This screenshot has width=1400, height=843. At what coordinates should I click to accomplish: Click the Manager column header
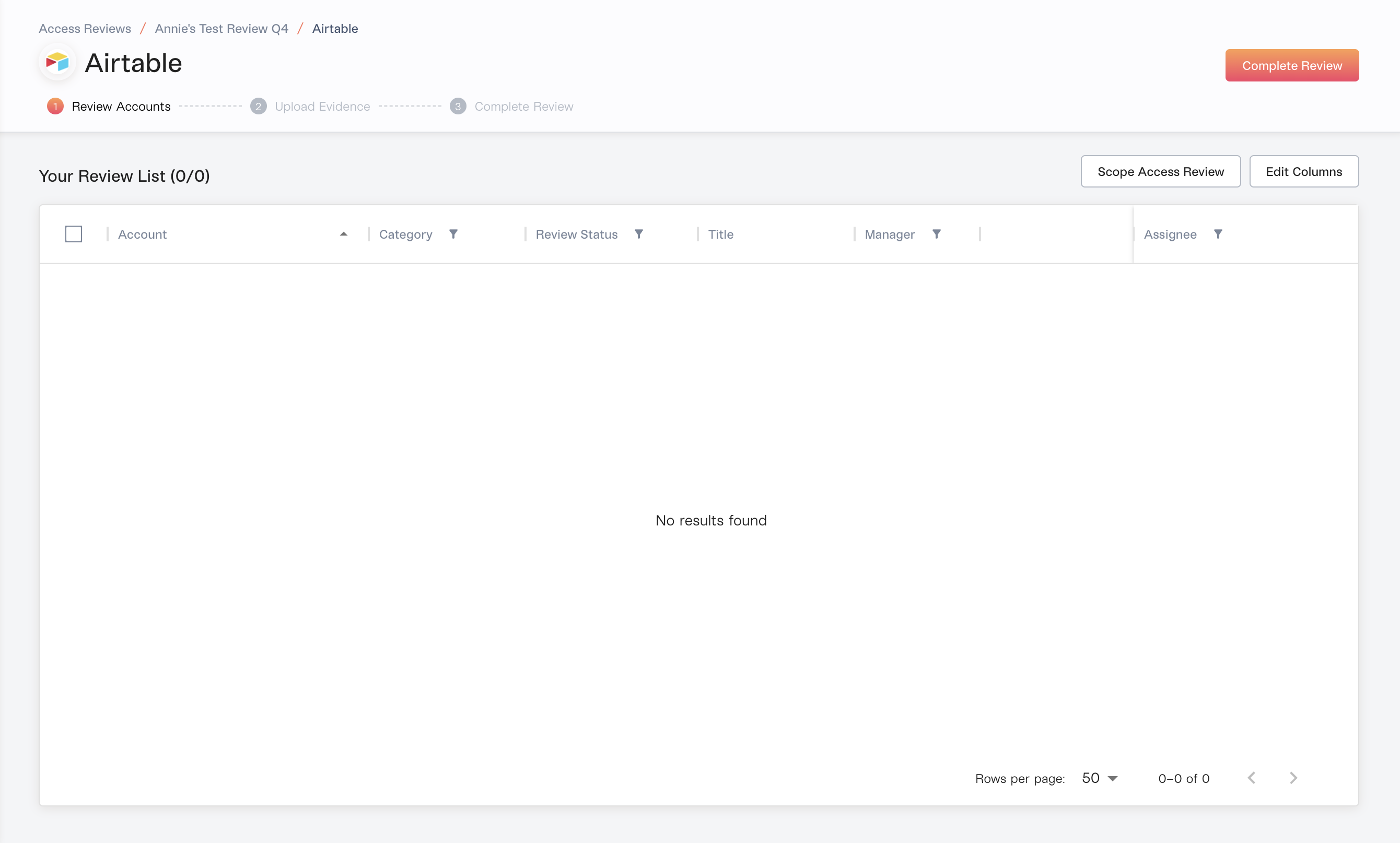pos(889,234)
